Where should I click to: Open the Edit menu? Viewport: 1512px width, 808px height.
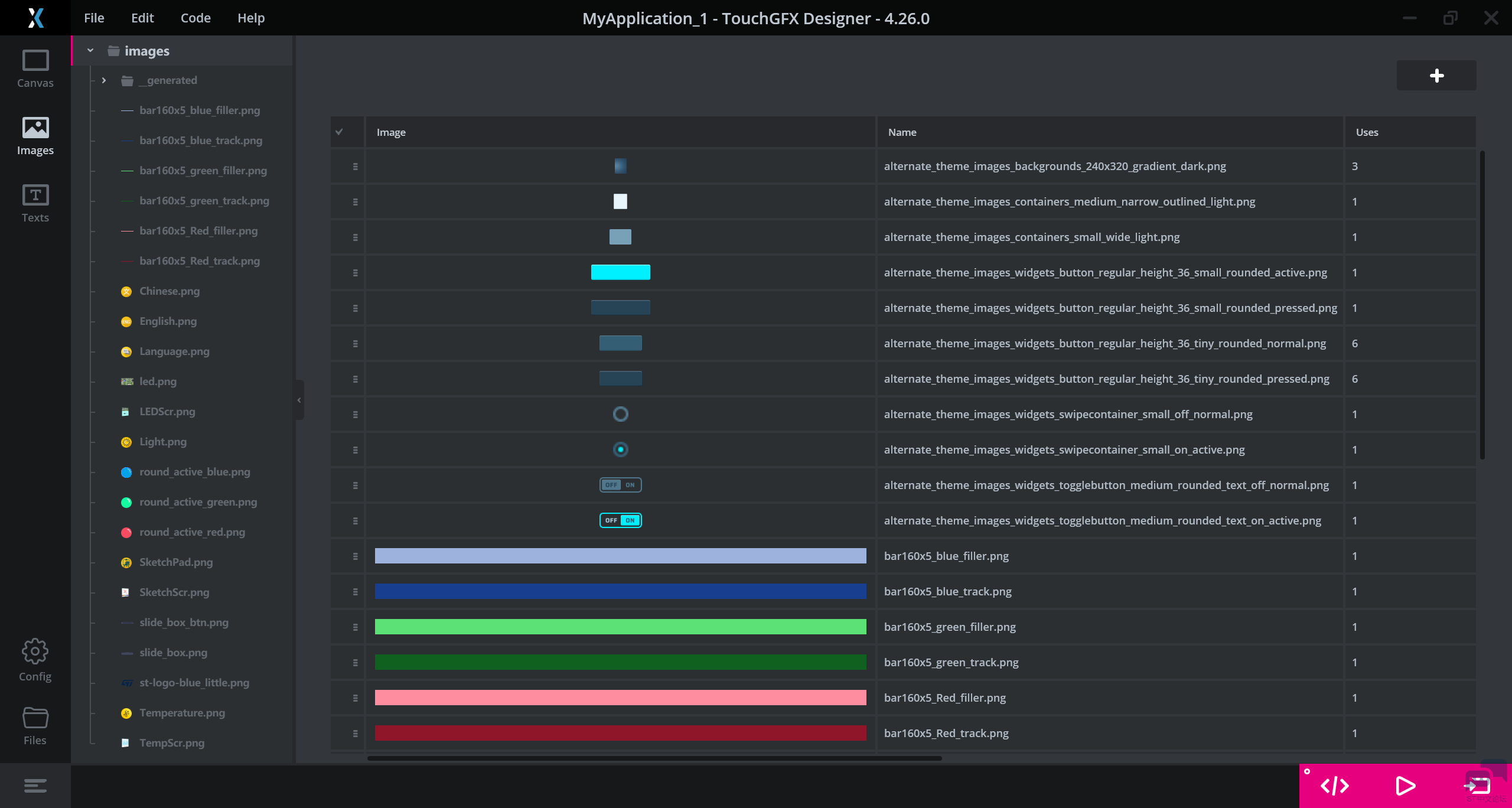(x=142, y=18)
